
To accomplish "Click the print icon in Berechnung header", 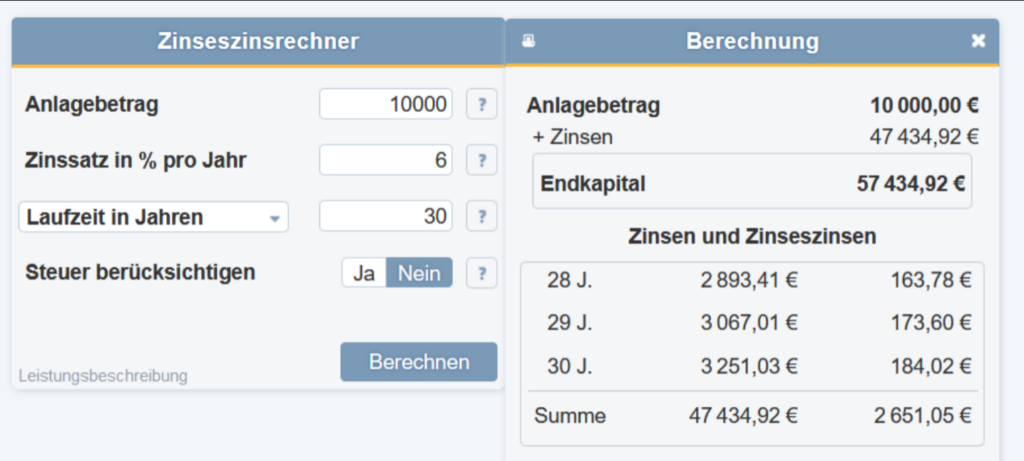I will [x=530, y=41].
